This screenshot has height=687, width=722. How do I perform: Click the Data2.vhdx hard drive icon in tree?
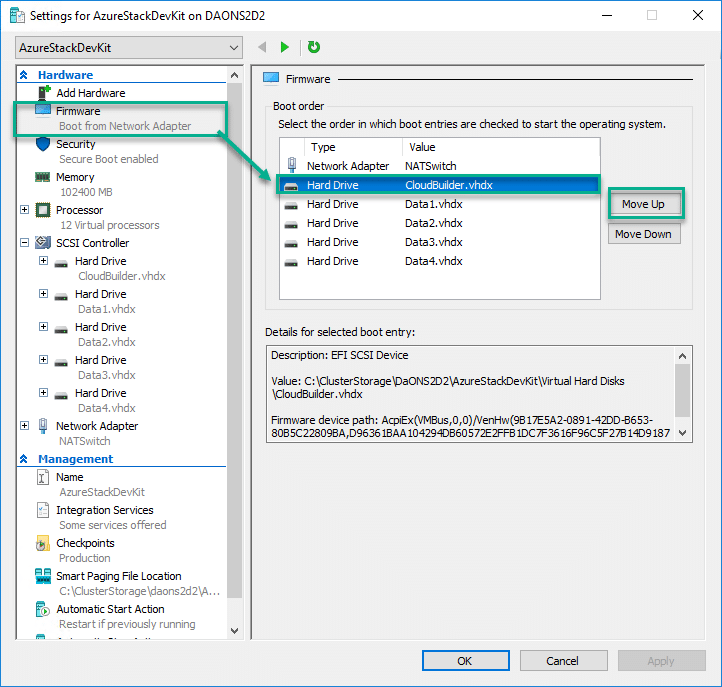(61, 330)
